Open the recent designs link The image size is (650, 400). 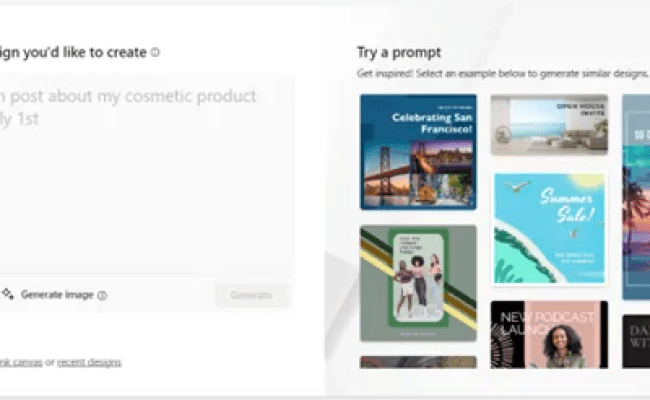click(89, 362)
